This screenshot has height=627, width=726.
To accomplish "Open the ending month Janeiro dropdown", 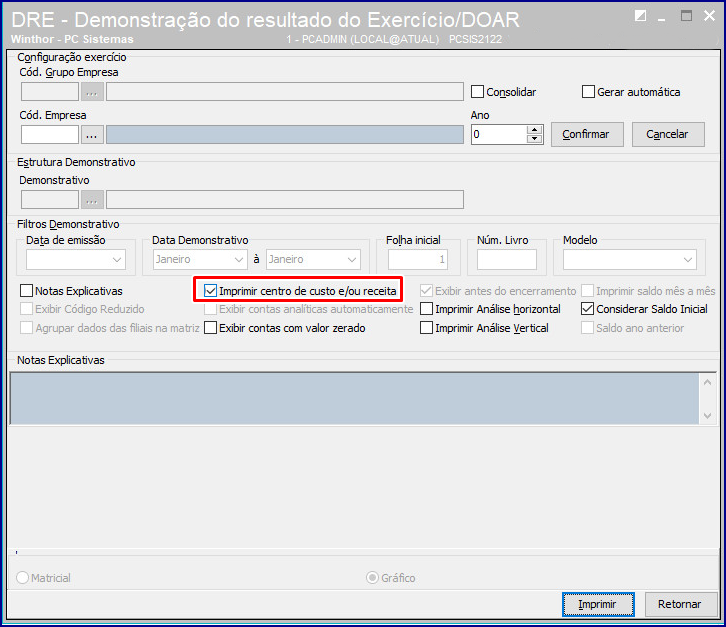I will click(352, 260).
